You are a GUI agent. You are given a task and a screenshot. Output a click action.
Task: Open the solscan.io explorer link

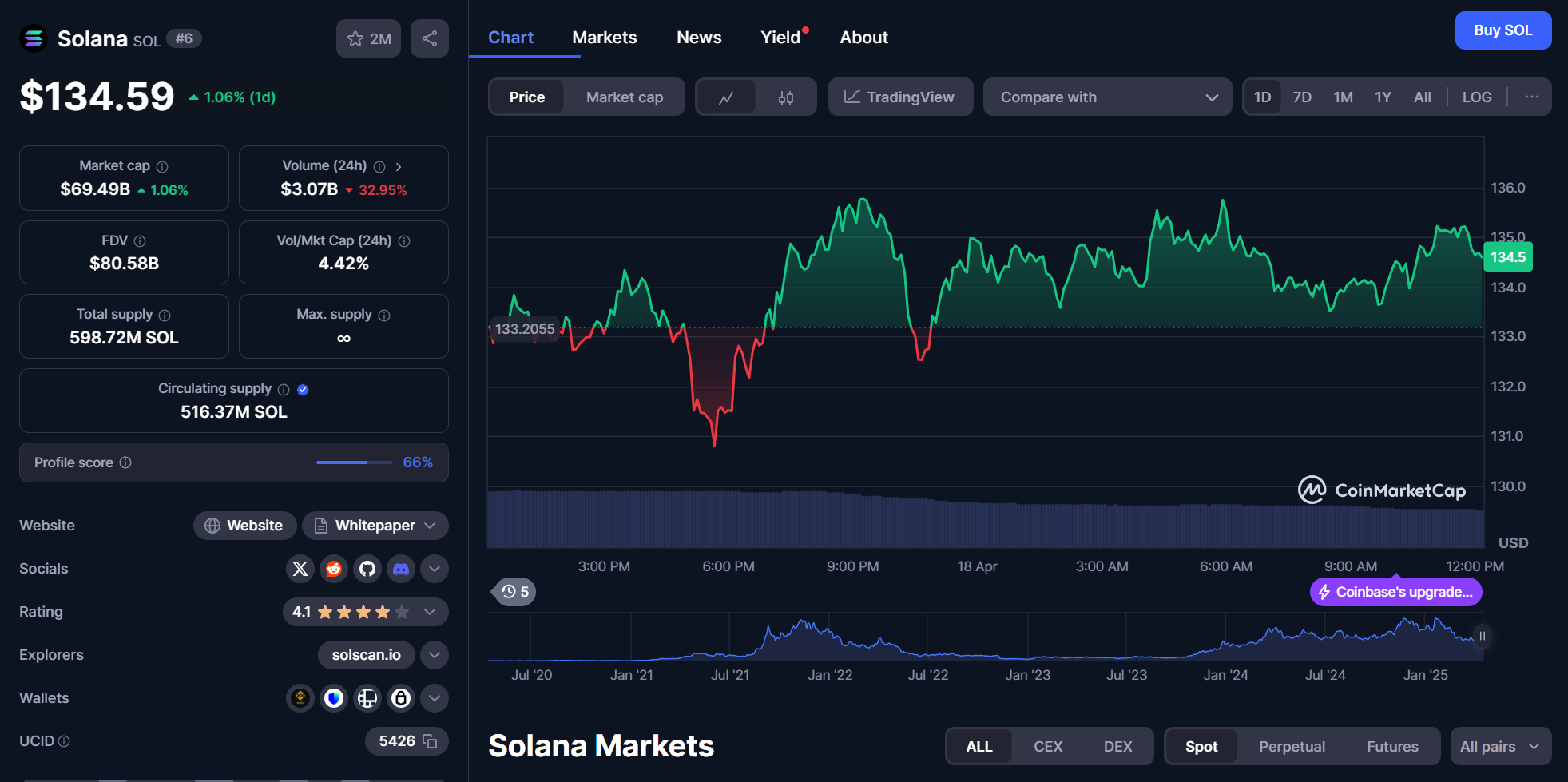click(x=366, y=654)
